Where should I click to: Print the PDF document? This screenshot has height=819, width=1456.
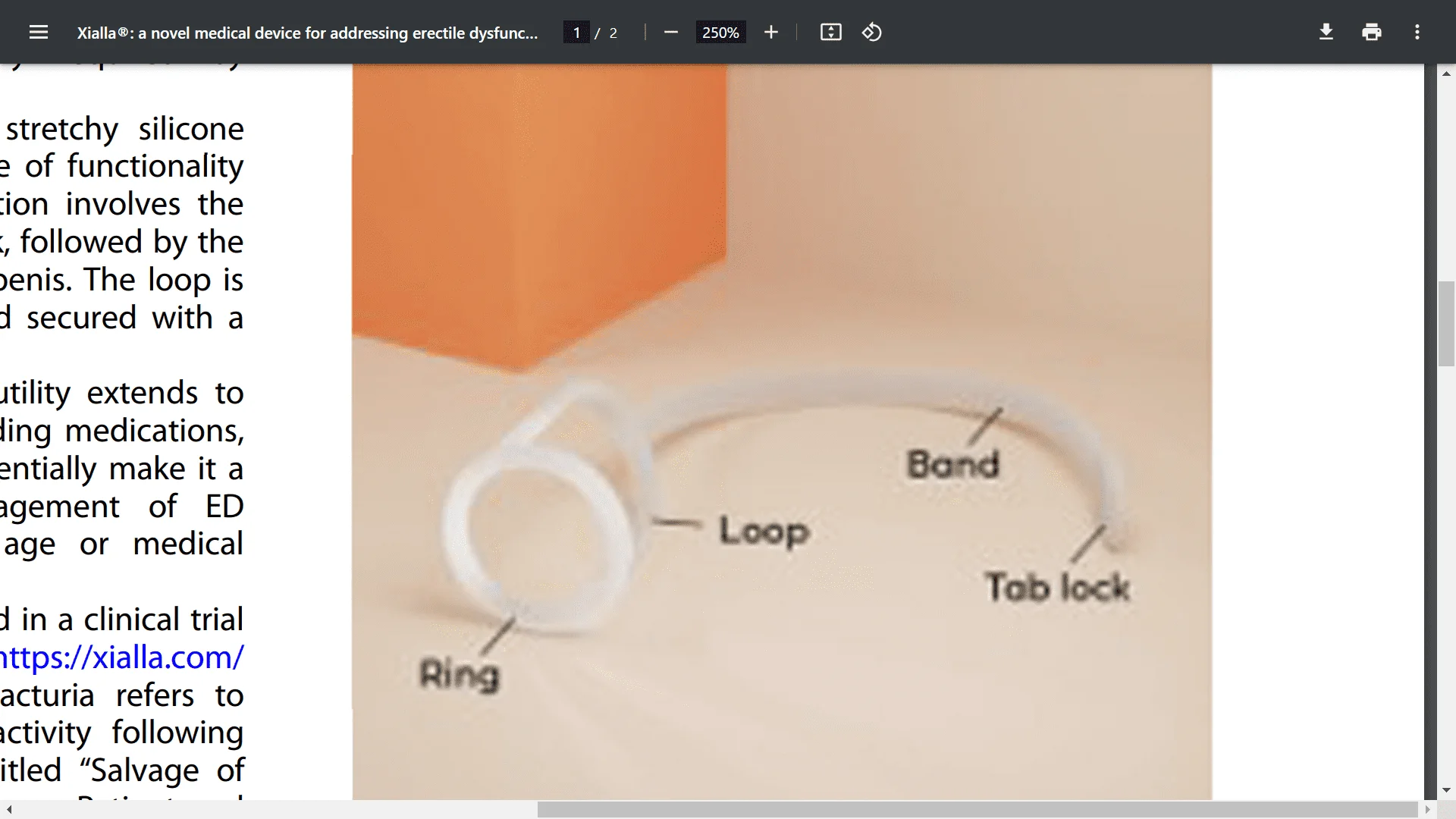point(1372,32)
